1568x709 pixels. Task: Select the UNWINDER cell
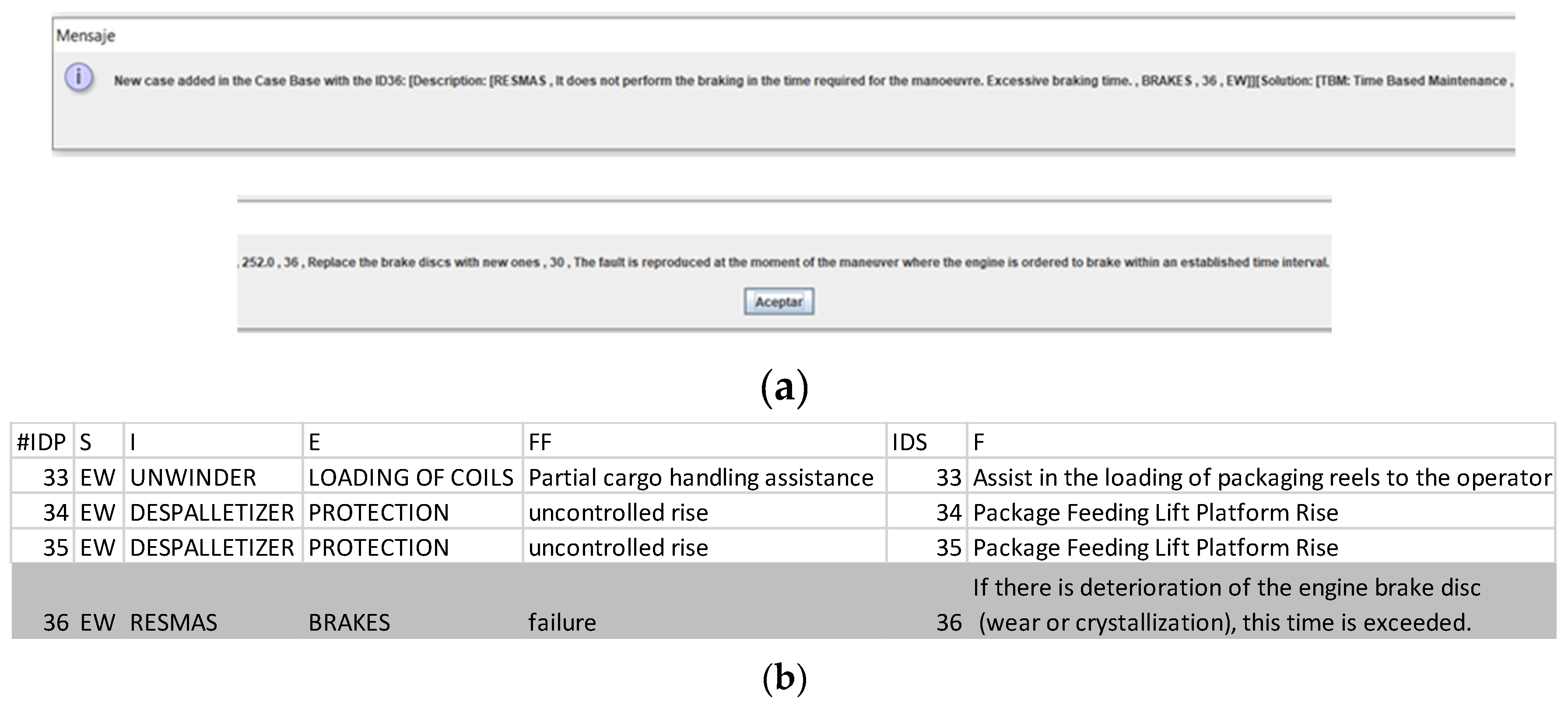click(193, 477)
